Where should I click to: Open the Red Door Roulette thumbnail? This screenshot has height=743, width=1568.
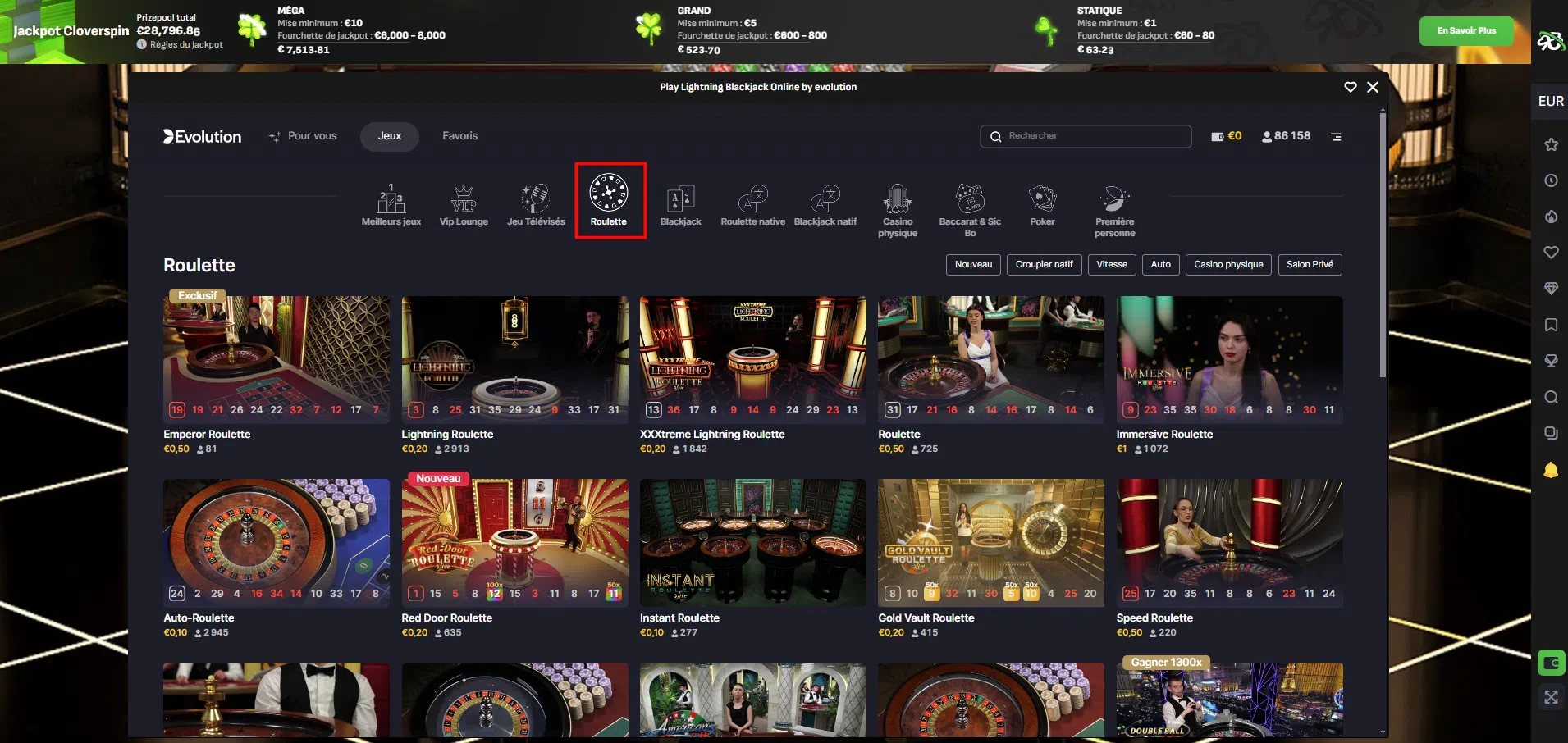click(x=514, y=543)
